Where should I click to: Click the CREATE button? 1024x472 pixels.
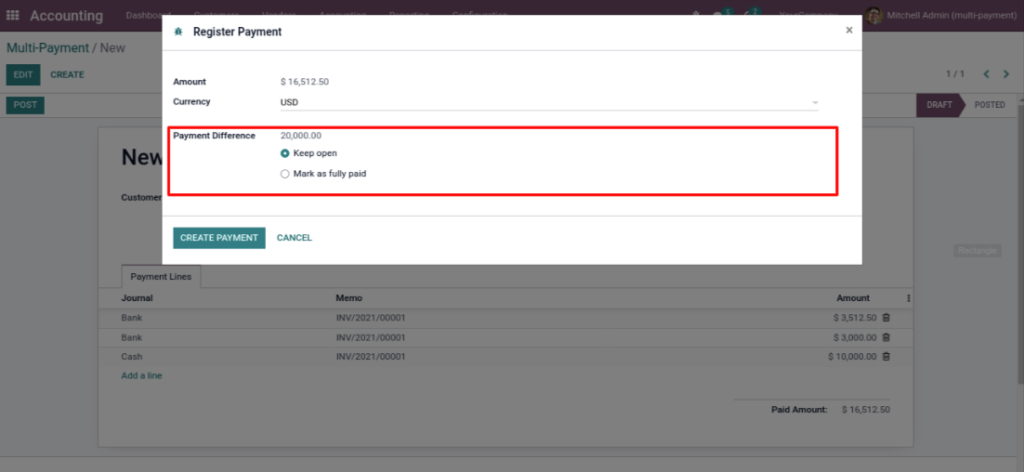pyautogui.click(x=67, y=75)
